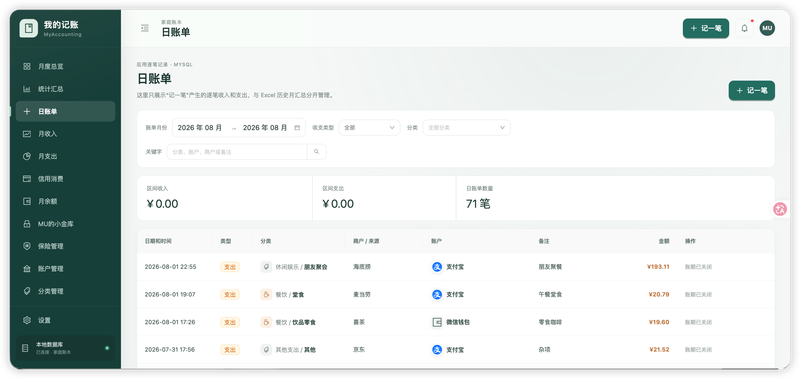Viewport: 800px width, 379px height.
Task: Open the MU user avatar
Action: (x=767, y=28)
